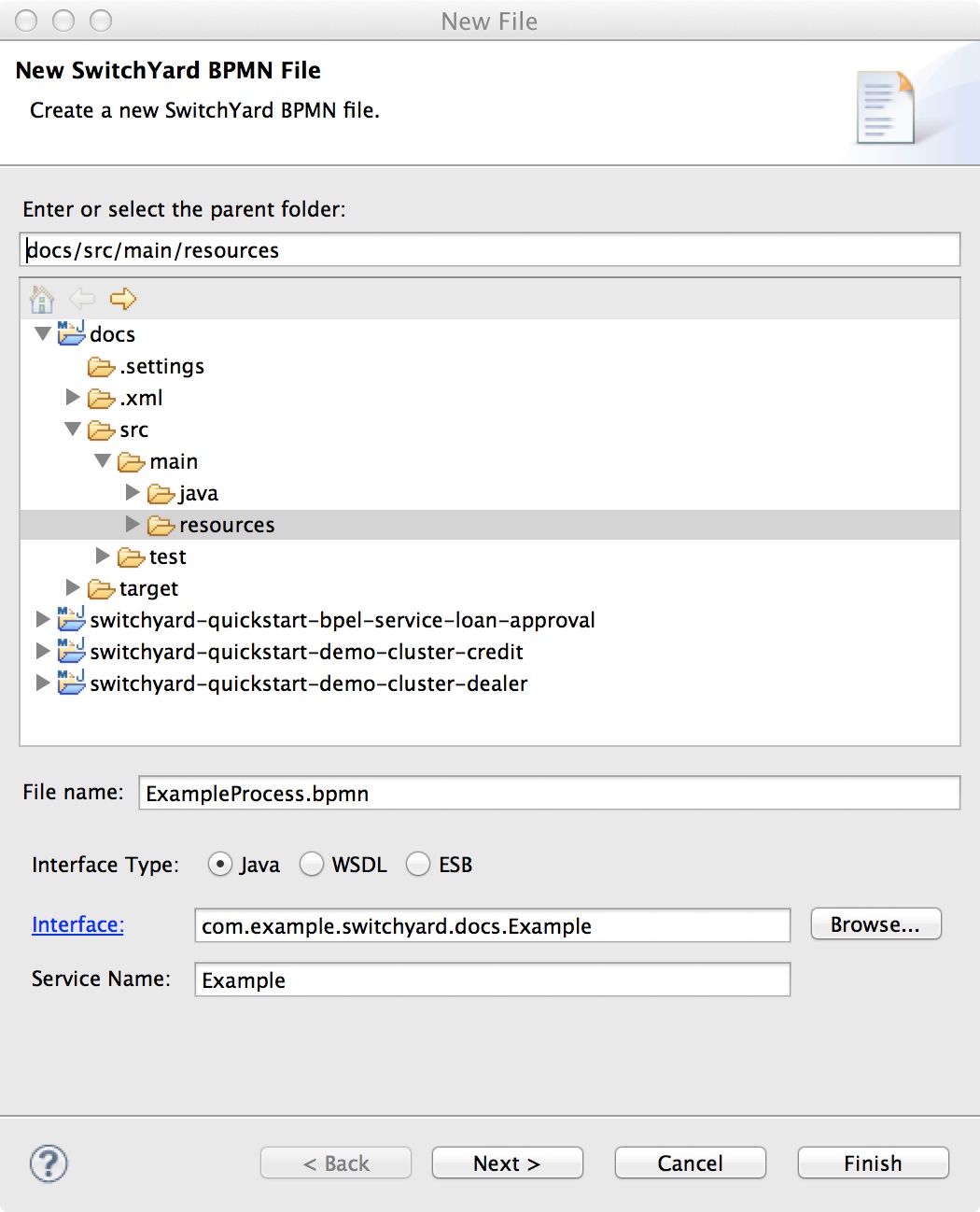Collapse the main folder node
The image size is (980, 1212).
pyautogui.click(x=103, y=461)
